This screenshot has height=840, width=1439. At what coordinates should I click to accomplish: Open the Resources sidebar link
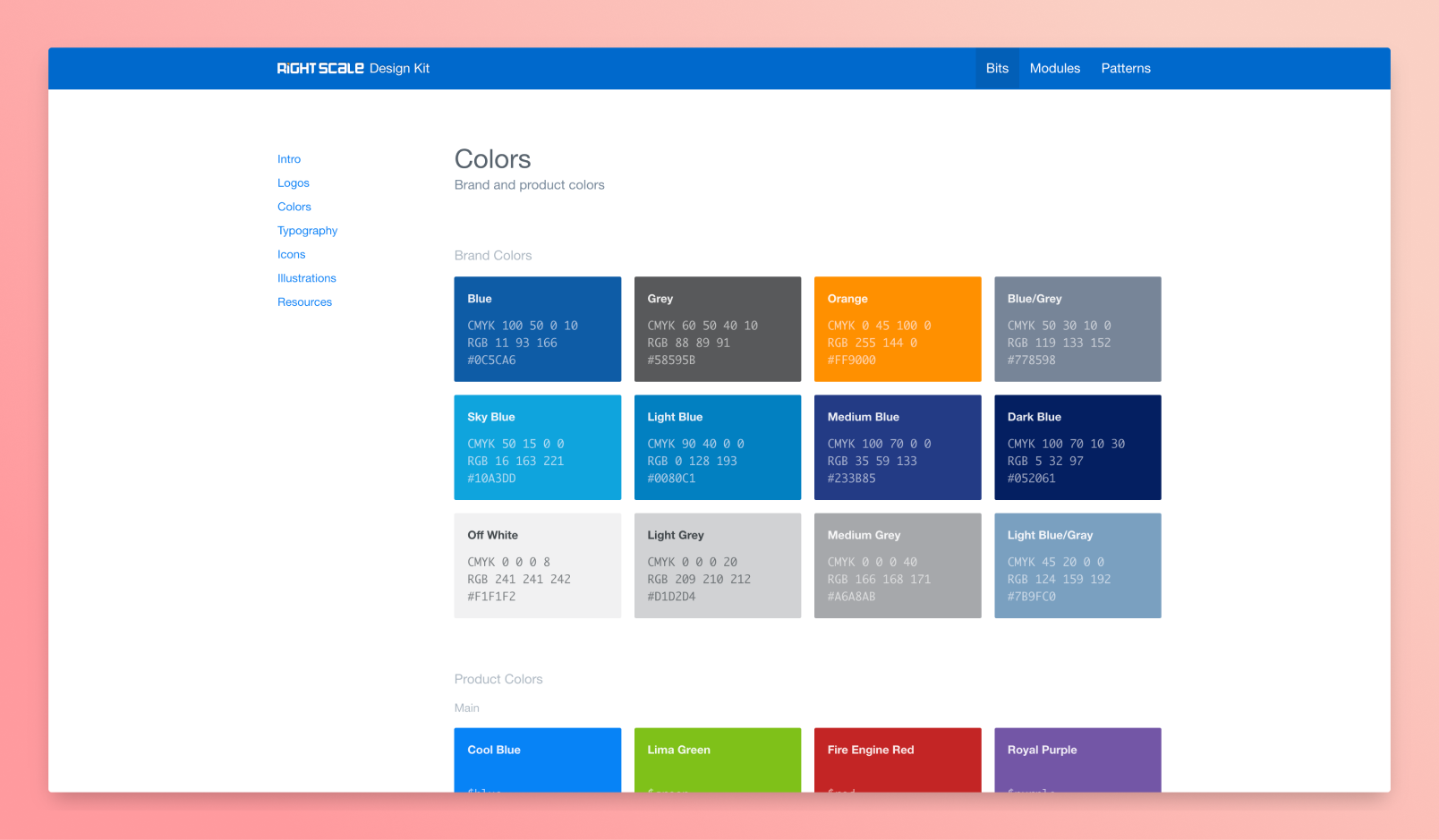pyautogui.click(x=304, y=302)
